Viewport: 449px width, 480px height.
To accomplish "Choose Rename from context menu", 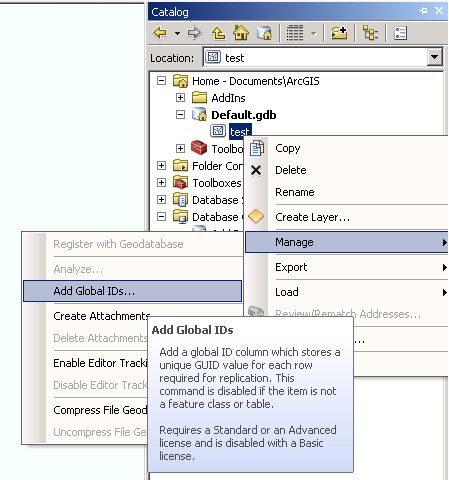I will 346,192.
